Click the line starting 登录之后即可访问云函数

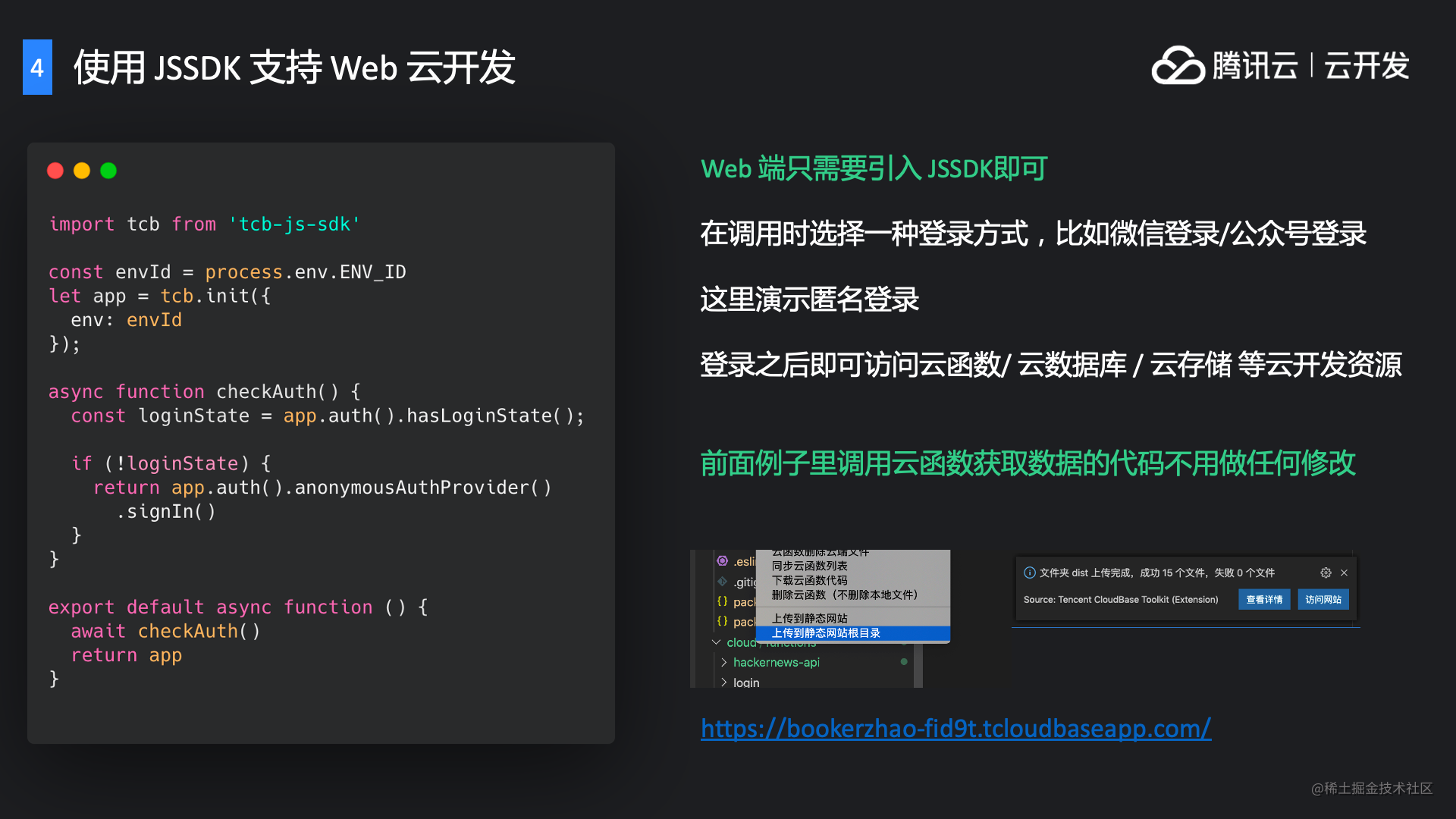coord(1051,365)
